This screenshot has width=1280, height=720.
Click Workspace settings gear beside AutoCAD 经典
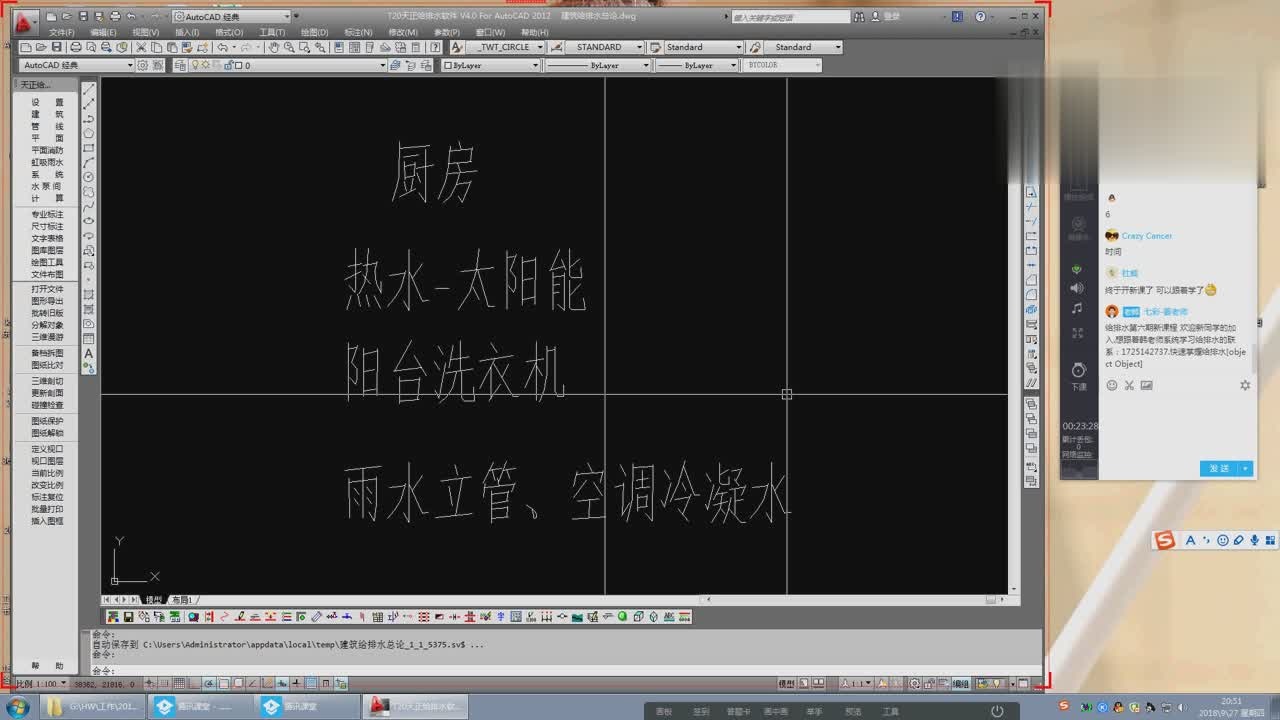[x=143, y=65]
